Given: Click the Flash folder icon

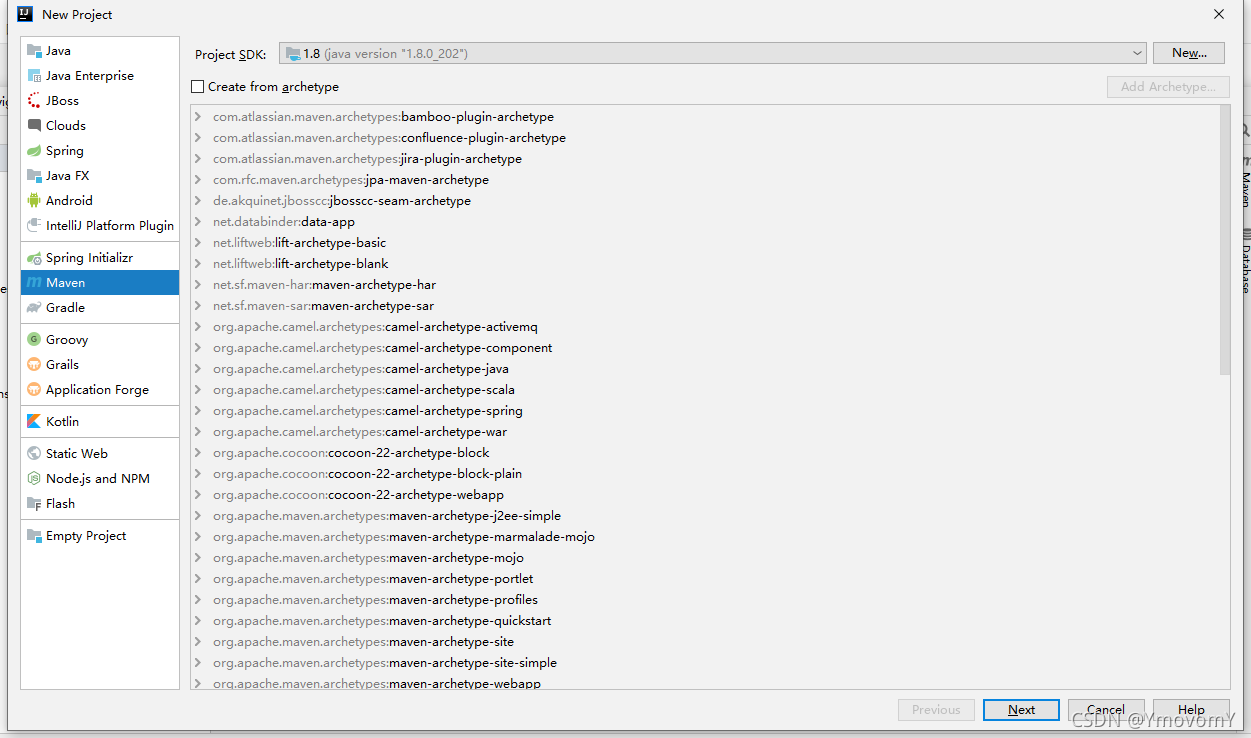Looking at the screenshot, I should [x=34, y=504].
